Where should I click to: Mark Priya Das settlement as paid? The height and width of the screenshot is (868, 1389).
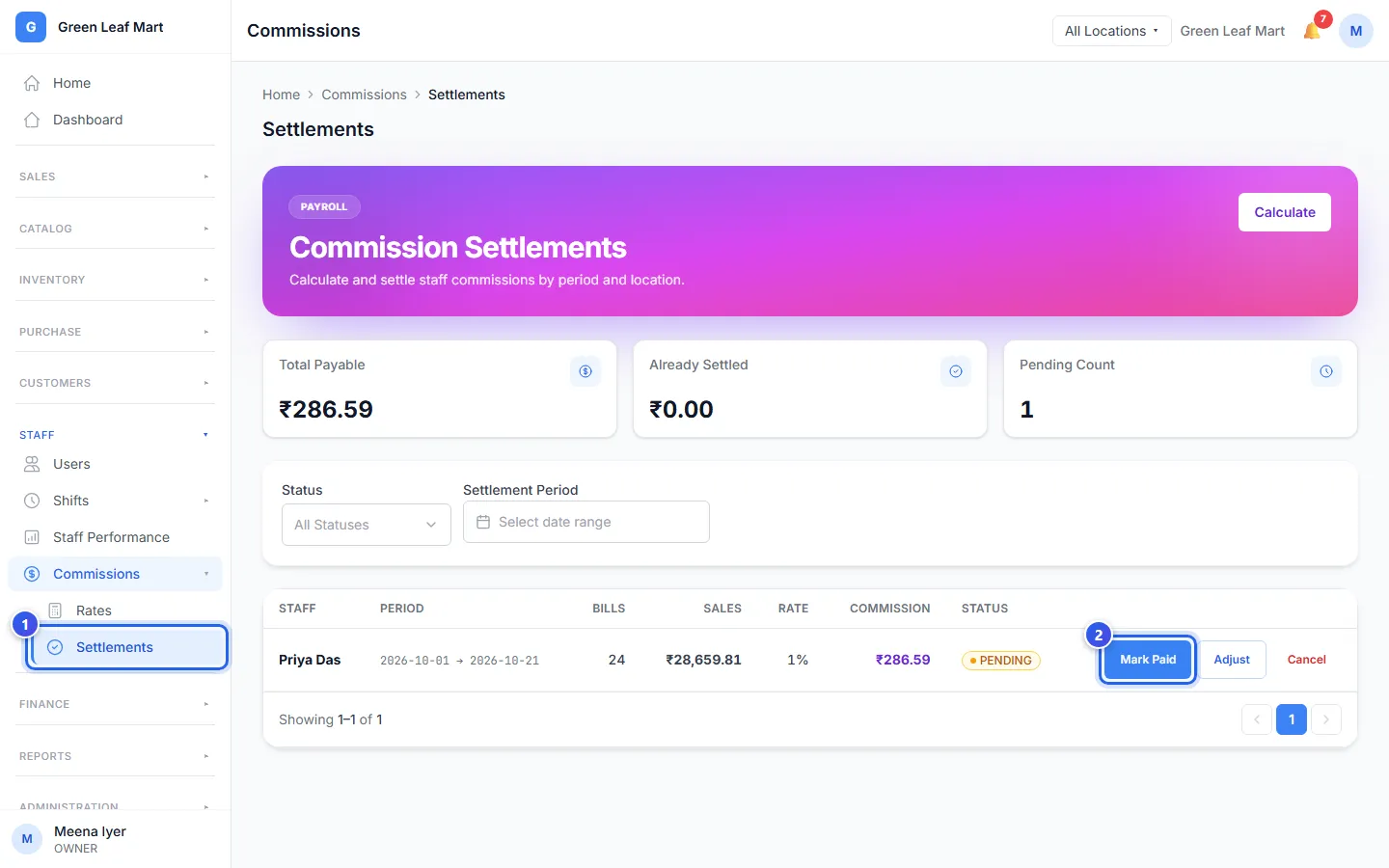pos(1148,660)
